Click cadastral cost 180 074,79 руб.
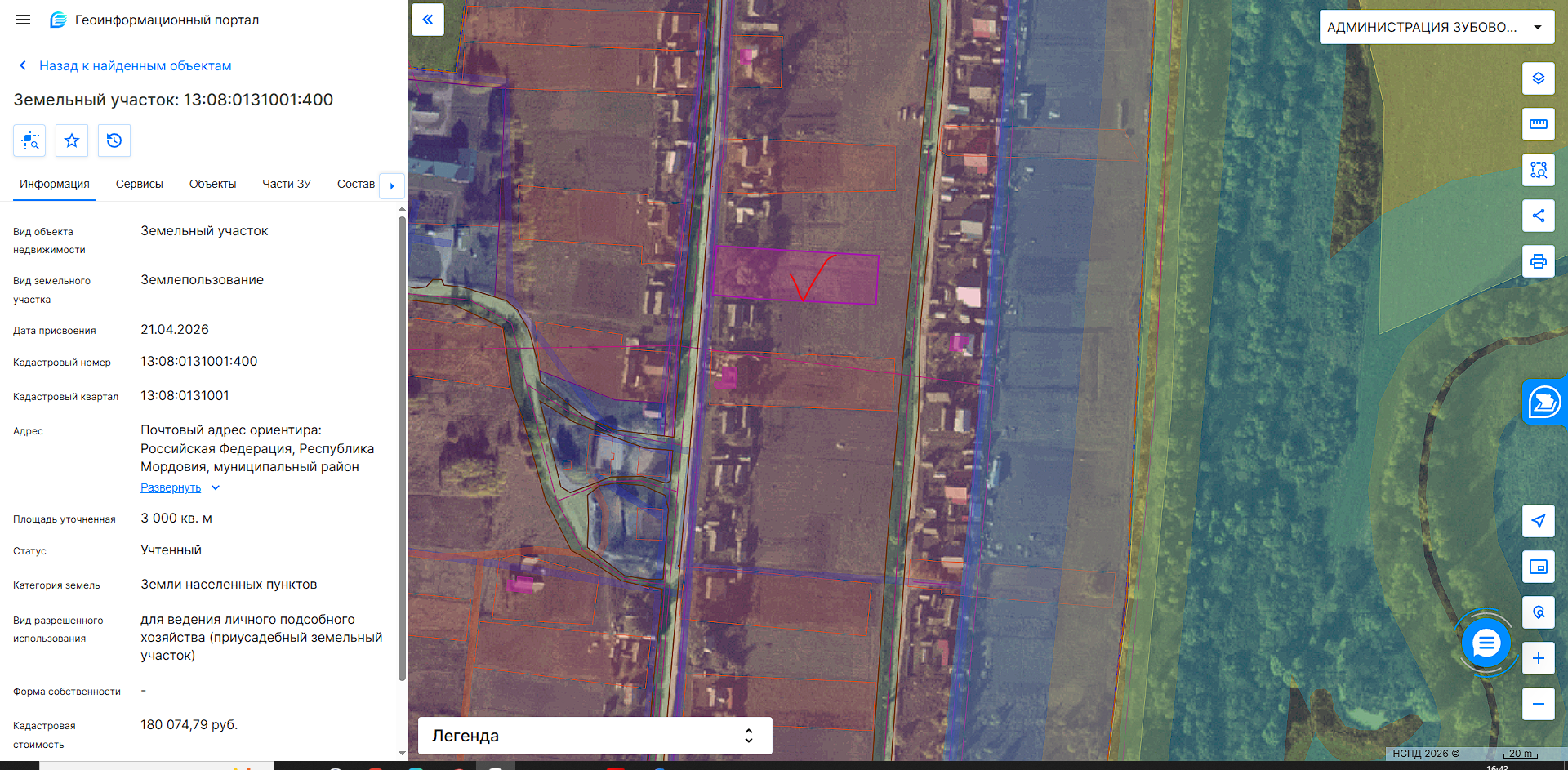Image resolution: width=1568 pixels, height=770 pixels. point(189,724)
